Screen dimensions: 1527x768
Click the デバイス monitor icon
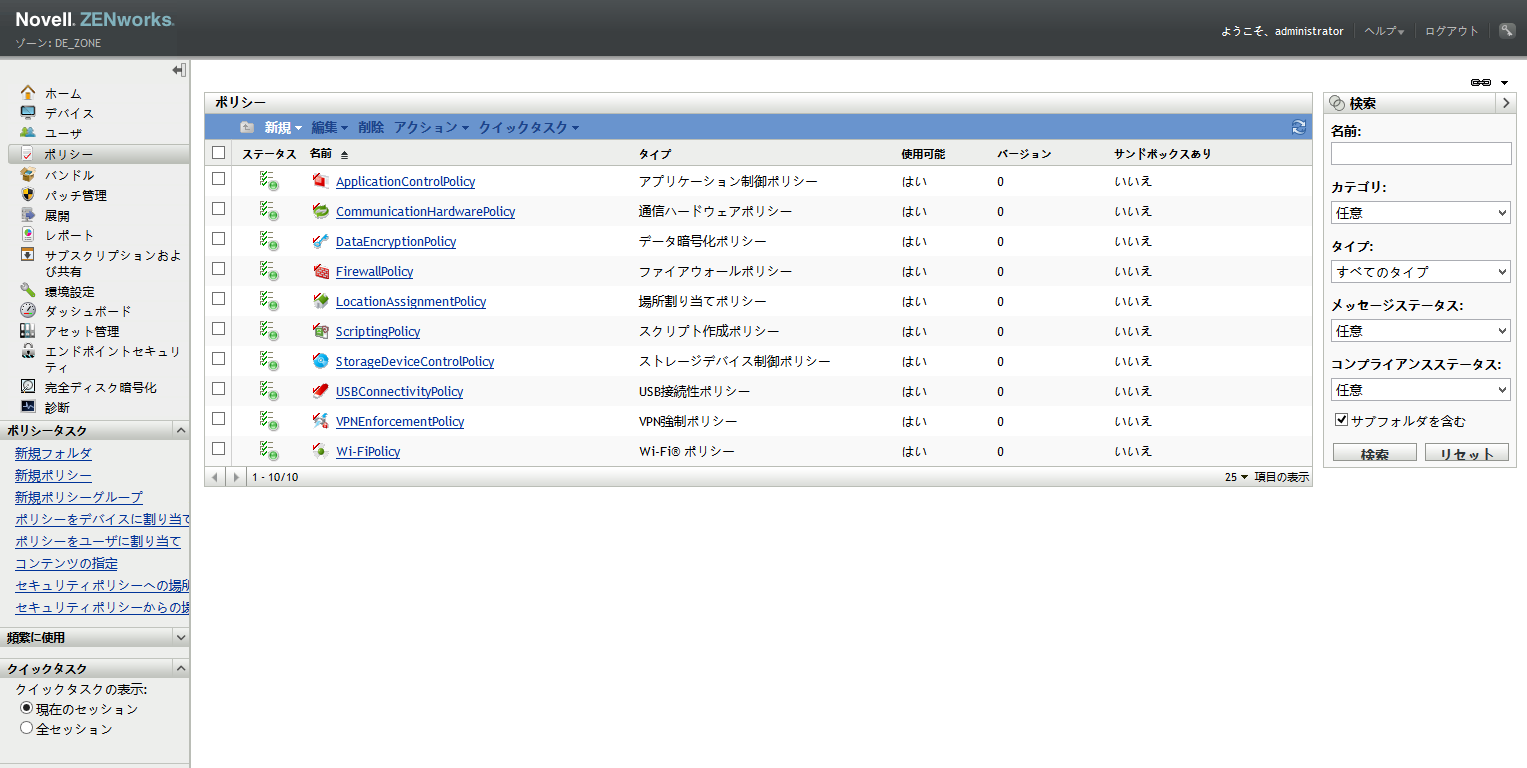28,113
